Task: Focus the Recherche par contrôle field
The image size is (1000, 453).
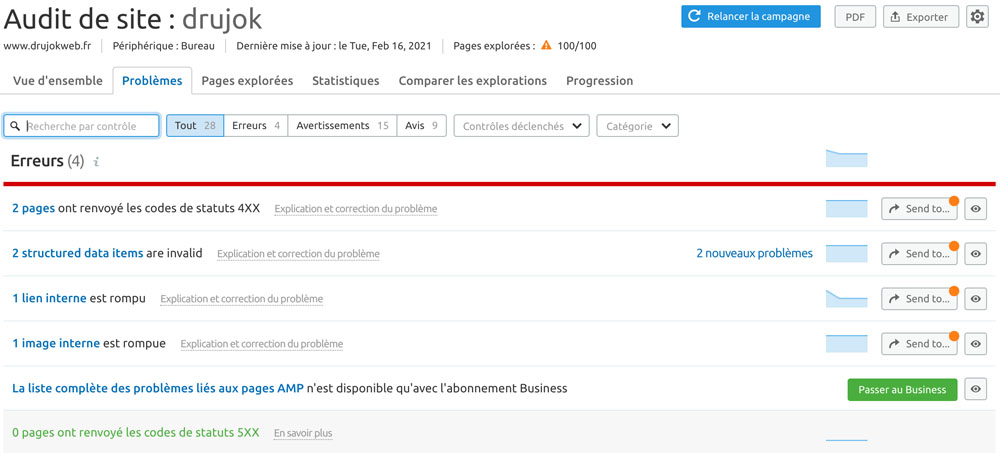Action: coord(81,126)
